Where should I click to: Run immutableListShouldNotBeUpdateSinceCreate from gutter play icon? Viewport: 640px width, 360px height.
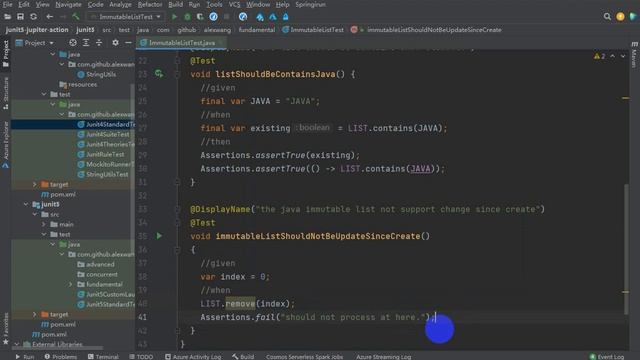point(159,236)
